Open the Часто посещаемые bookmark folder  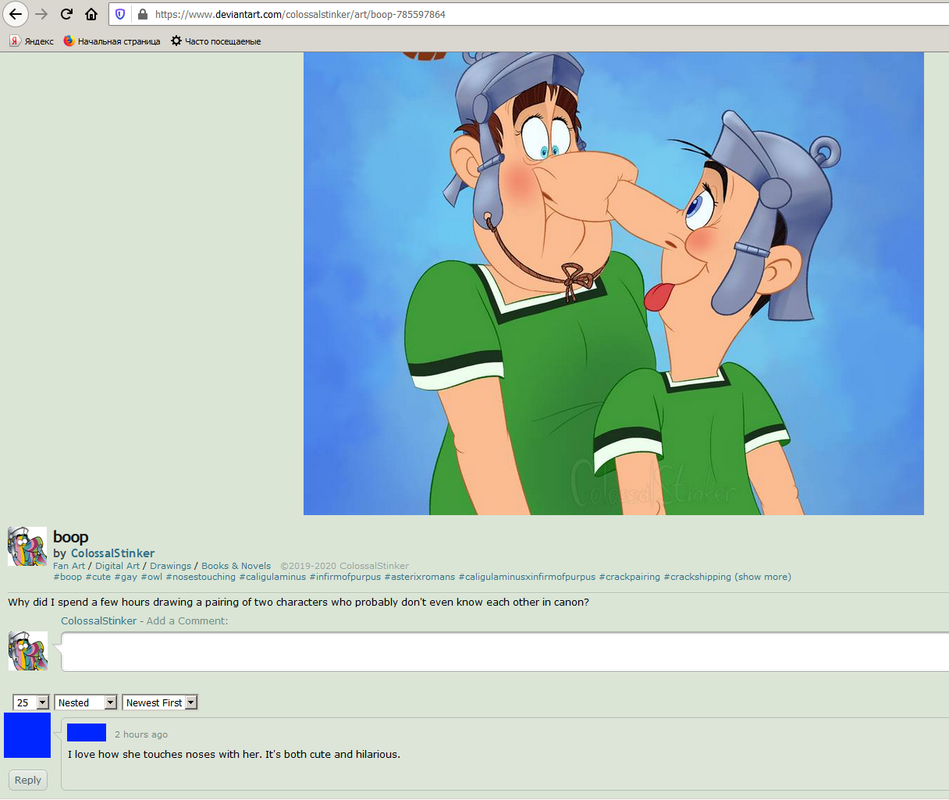pos(215,41)
